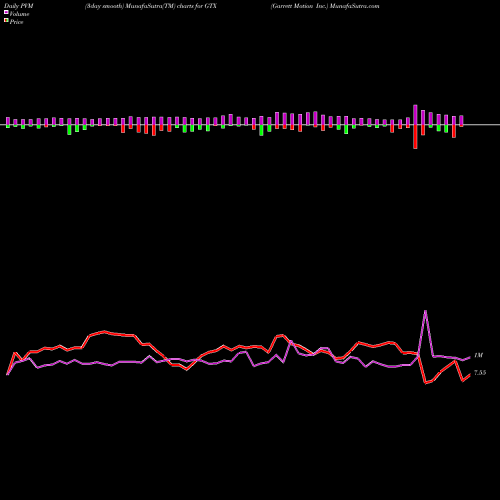Image resolution: width=500 pixels, height=500 pixels.
Task: Click the 1M volume value label
Action: (x=478, y=356)
